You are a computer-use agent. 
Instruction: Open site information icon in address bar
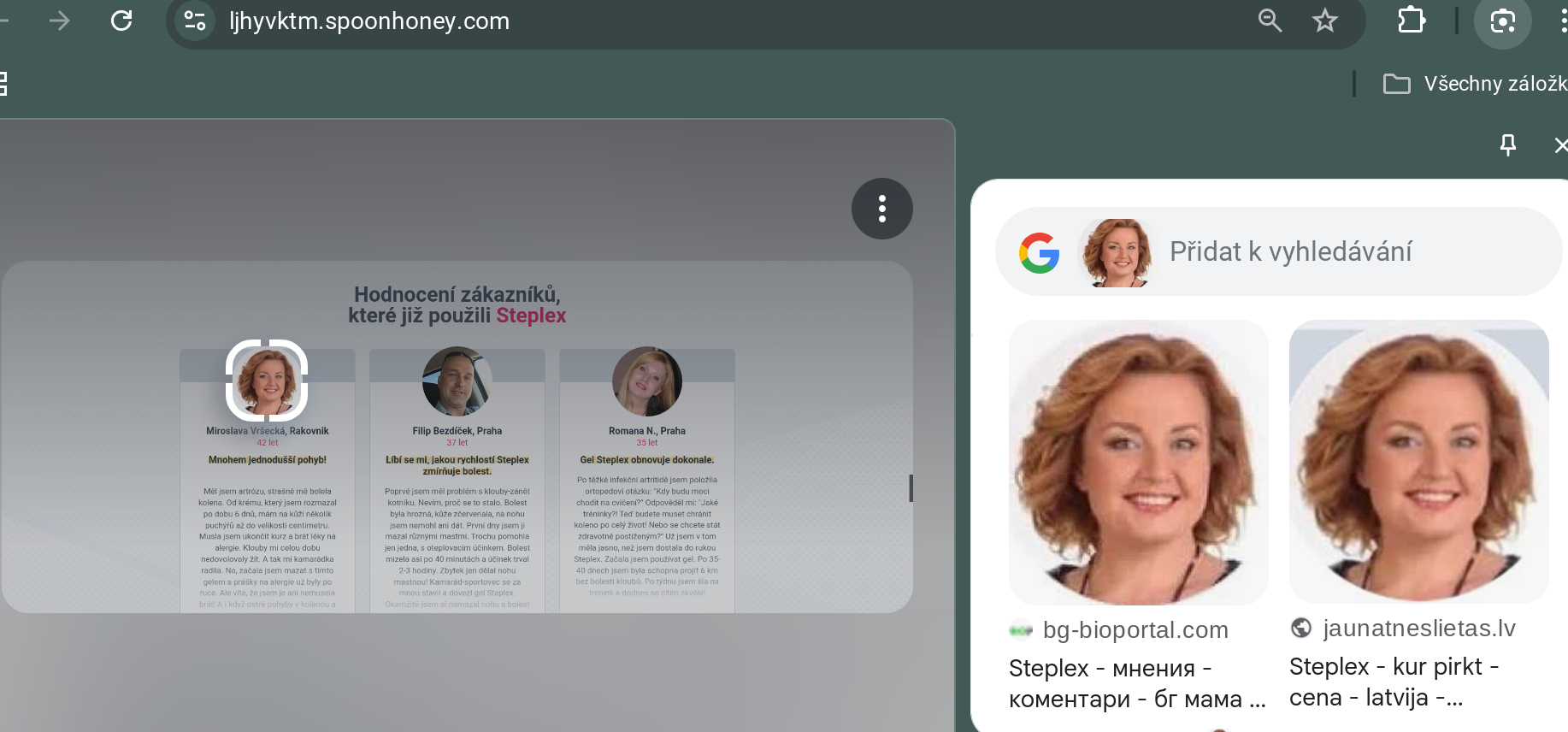pyautogui.click(x=195, y=21)
